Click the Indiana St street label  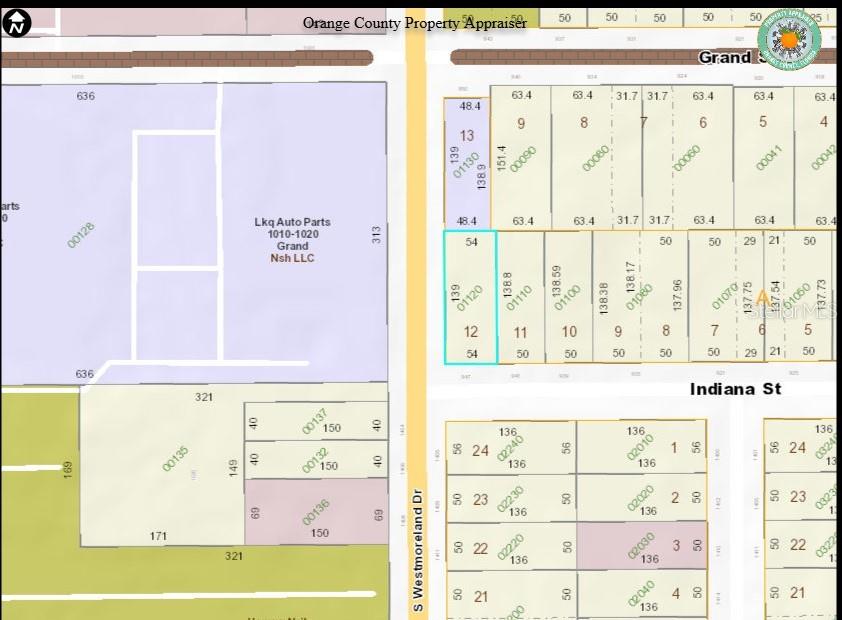click(x=735, y=388)
